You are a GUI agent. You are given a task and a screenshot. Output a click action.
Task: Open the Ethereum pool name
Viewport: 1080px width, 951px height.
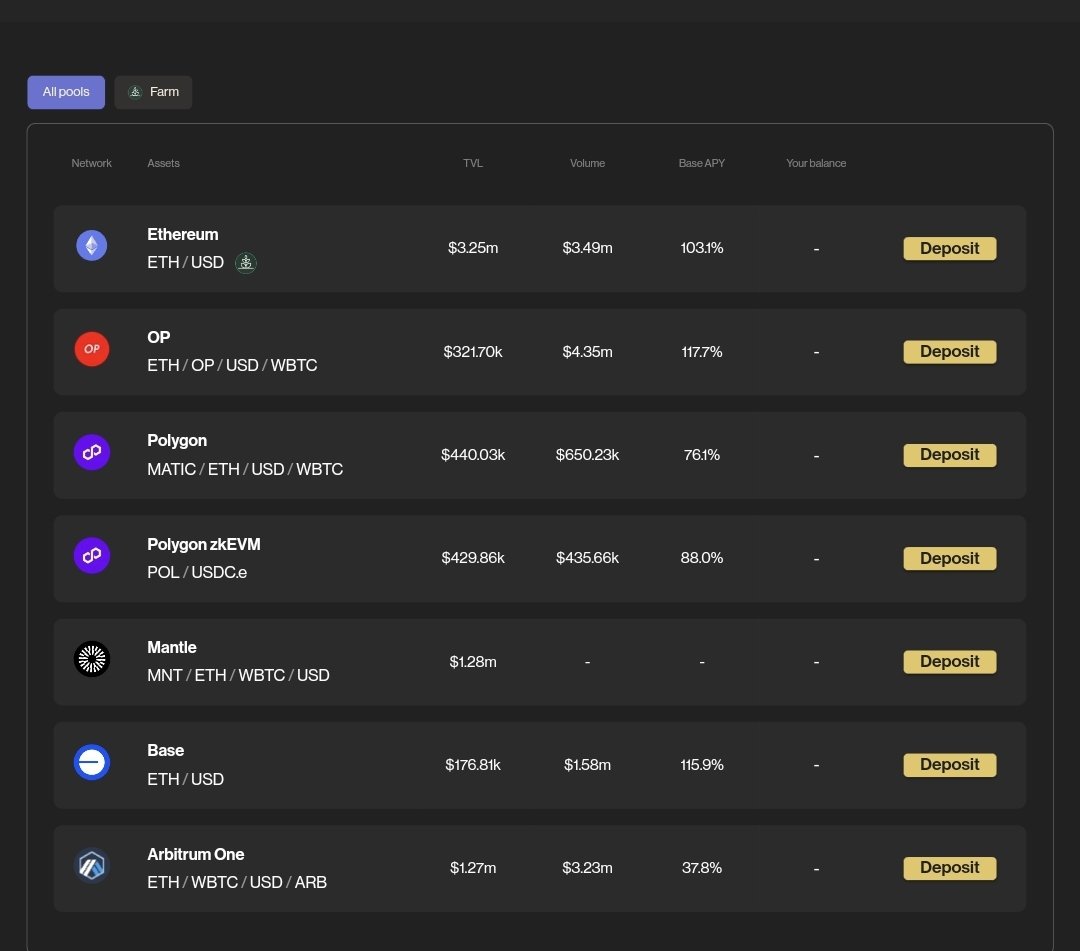[183, 235]
